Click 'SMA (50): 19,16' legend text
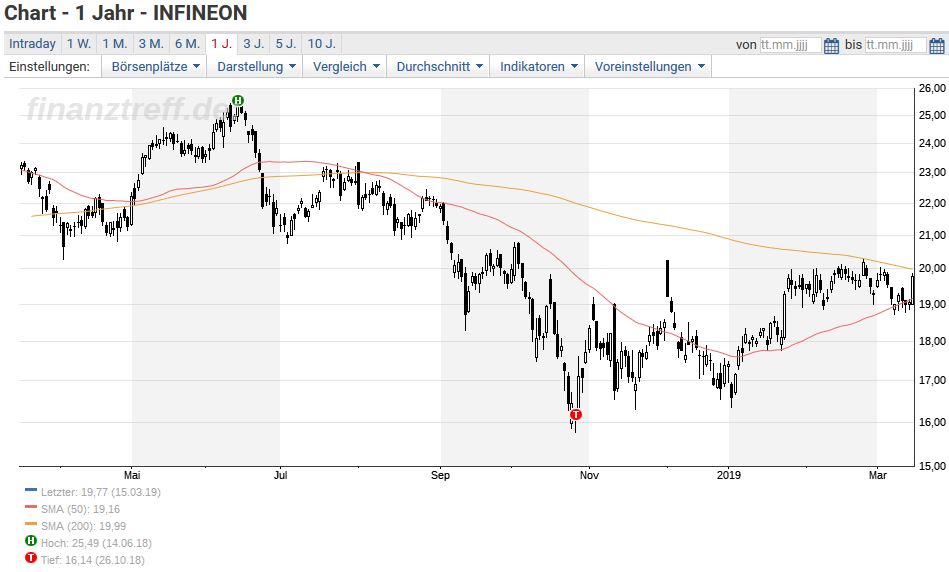The height and width of the screenshot is (572, 949). point(80,509)
